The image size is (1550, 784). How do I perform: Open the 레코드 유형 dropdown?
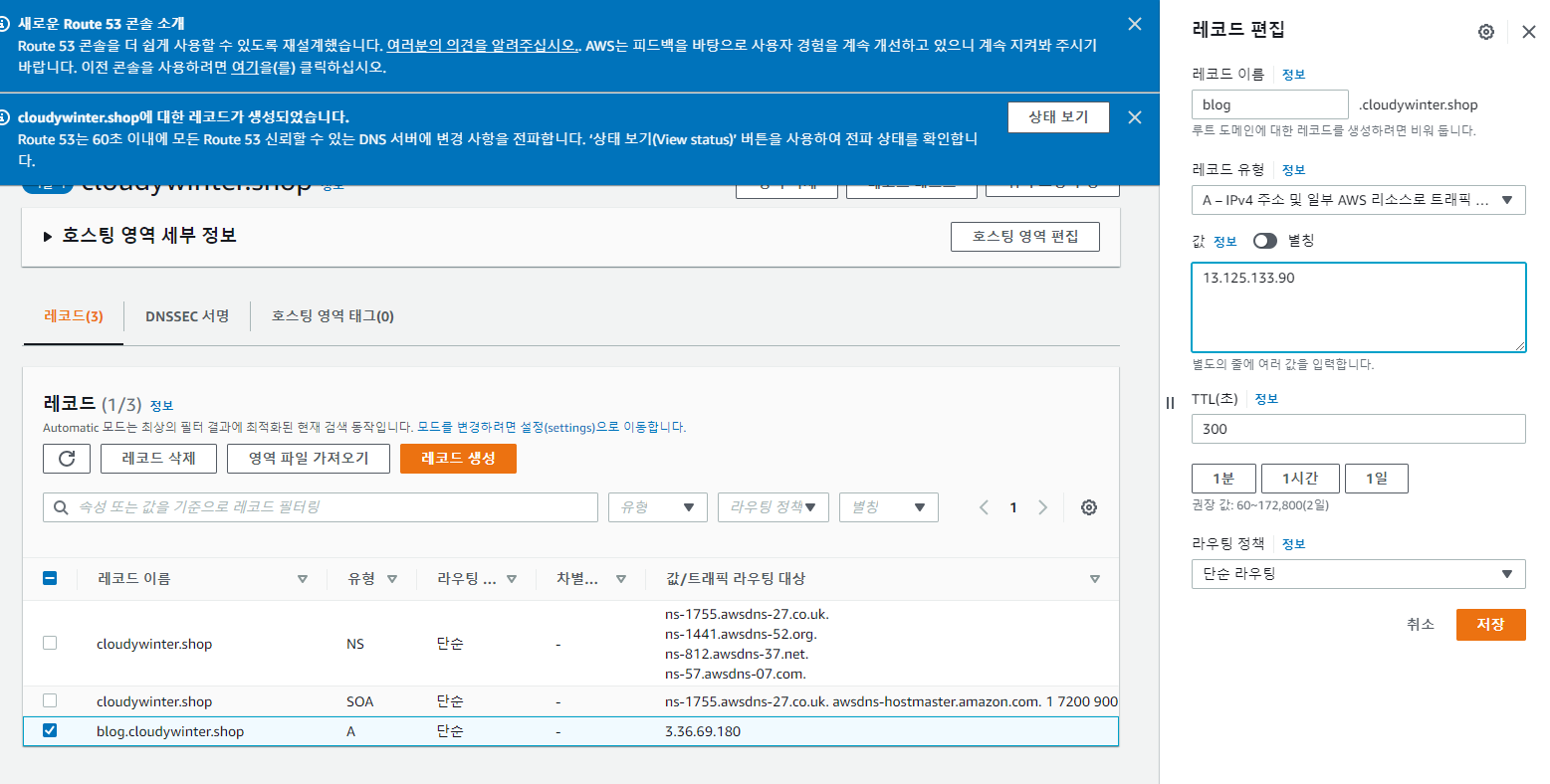click(1358, 200)
